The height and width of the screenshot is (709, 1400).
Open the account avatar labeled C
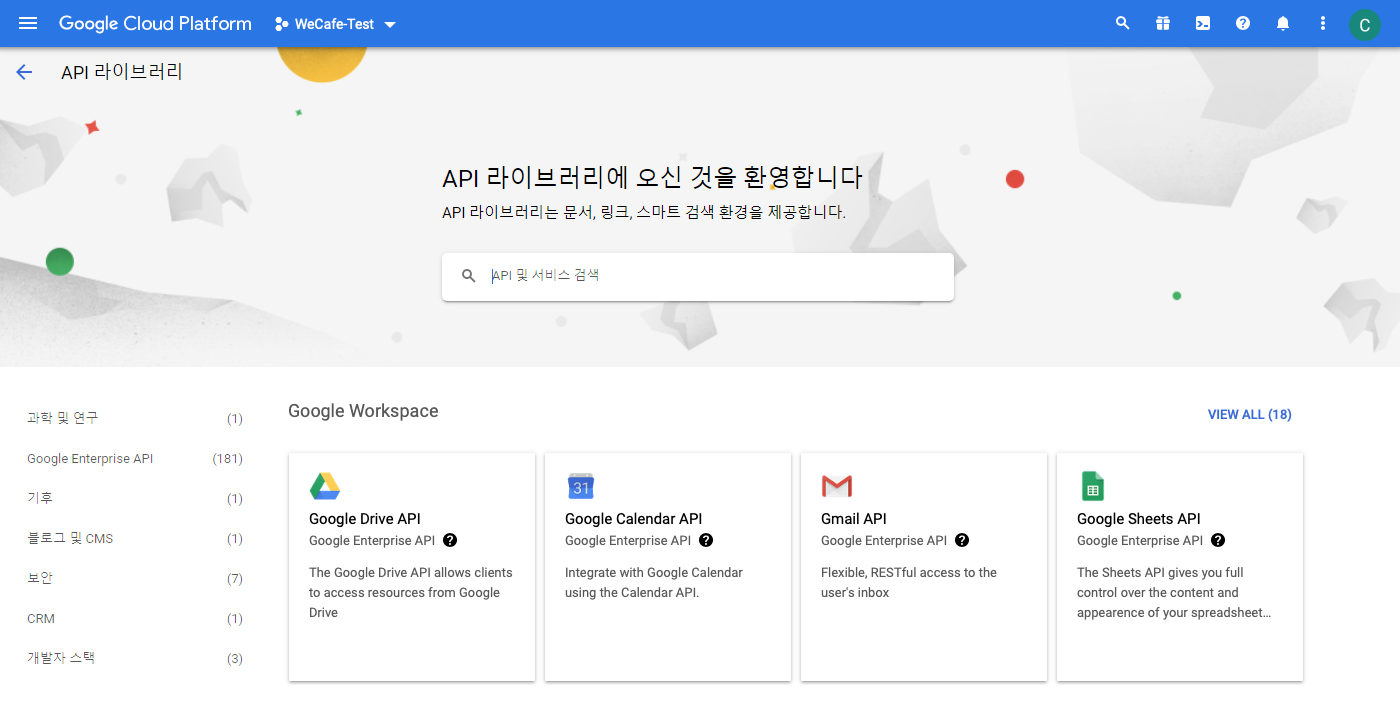[1364, 24]
